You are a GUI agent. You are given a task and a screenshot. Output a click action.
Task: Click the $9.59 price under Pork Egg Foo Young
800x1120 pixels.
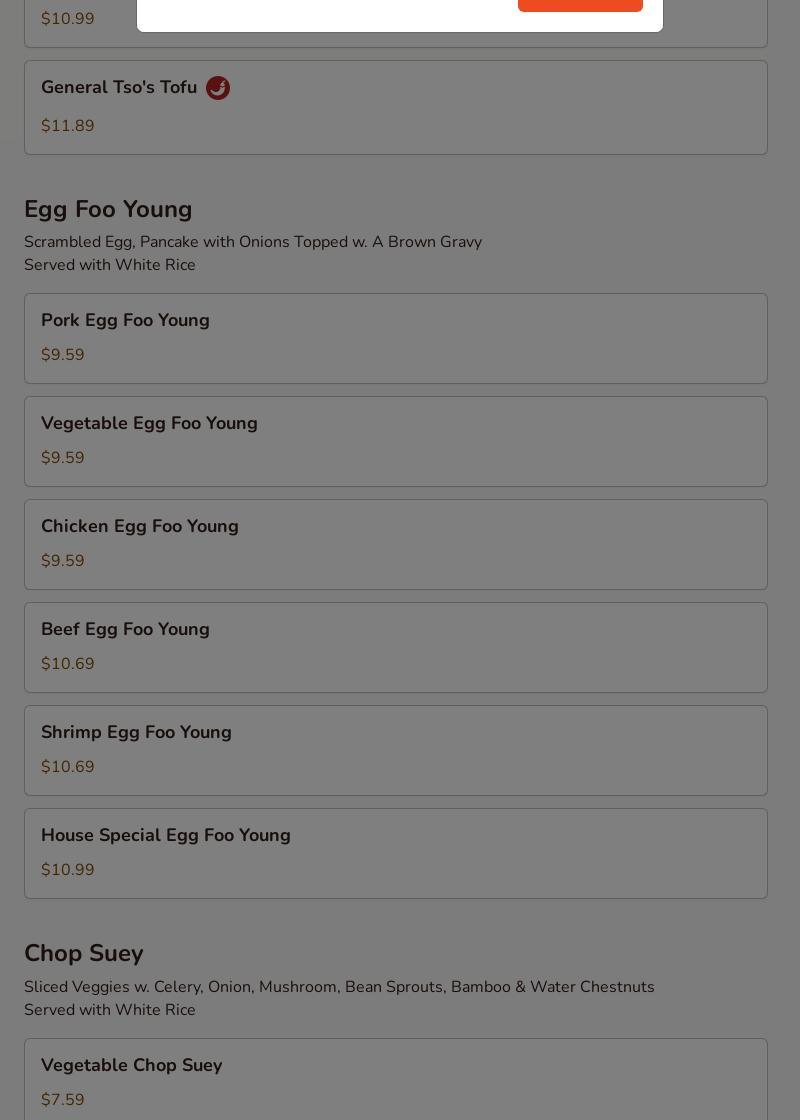(x=63, y=355)
